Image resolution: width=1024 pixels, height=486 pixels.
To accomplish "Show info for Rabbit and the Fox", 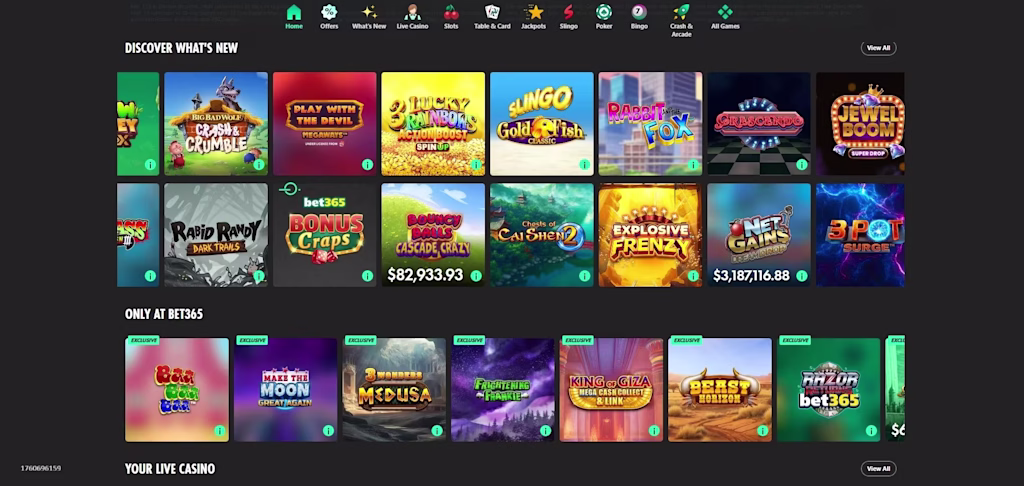I will (x=693, y=165).
